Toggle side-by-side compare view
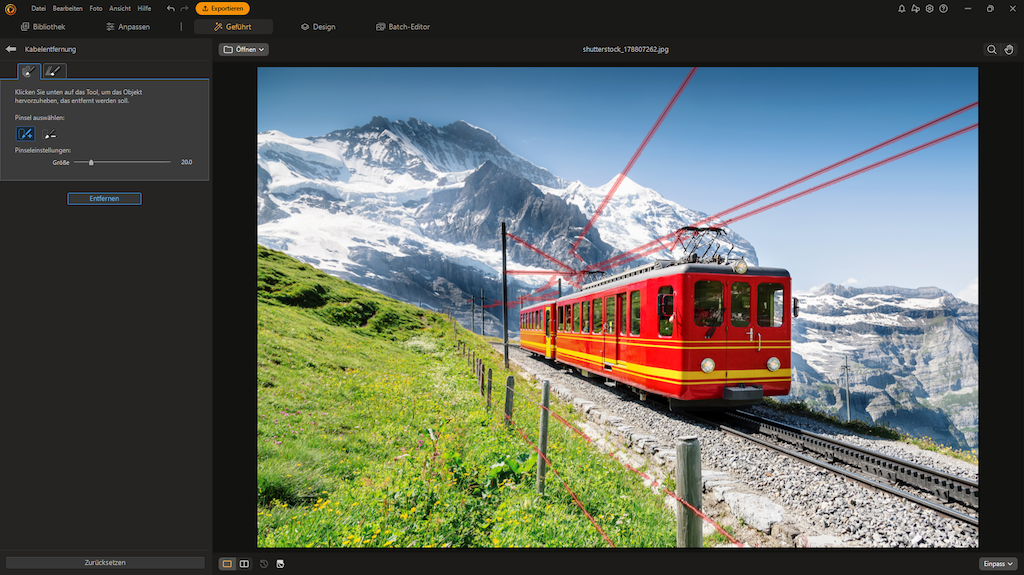The height and width of the screenshot is (575, 1024). coord(244,564)
